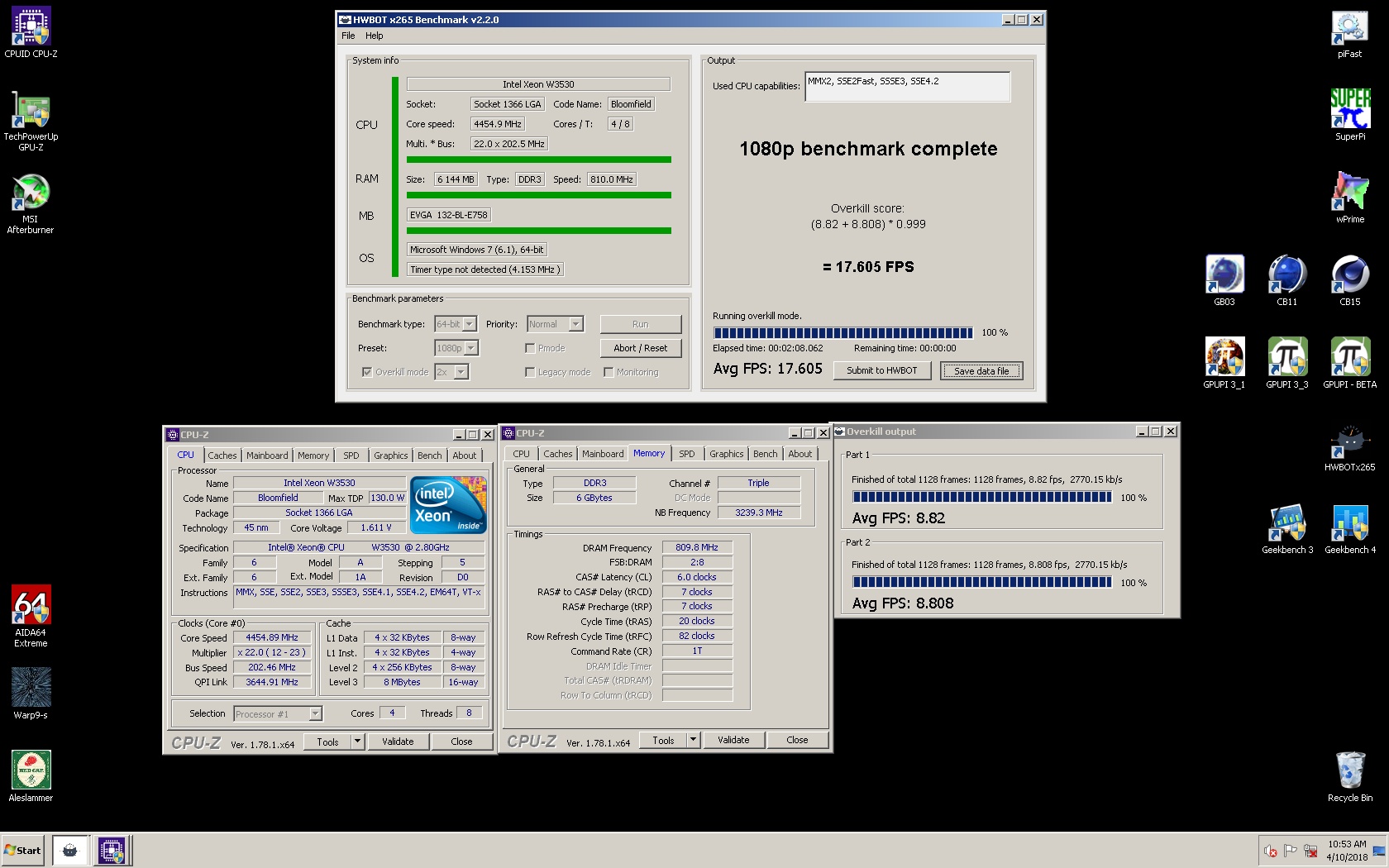
Task: Open Geekbench 4 desktop shortcut
Action: click(x=1349, y=529)
